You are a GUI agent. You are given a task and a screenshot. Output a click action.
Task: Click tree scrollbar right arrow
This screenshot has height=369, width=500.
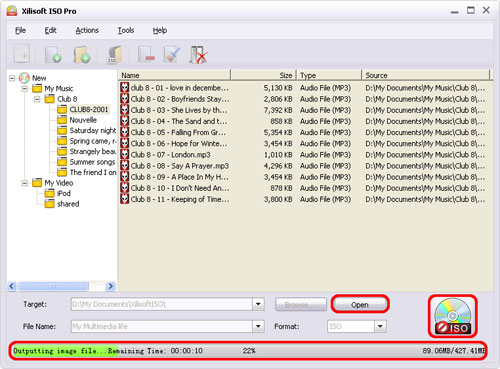110,286
